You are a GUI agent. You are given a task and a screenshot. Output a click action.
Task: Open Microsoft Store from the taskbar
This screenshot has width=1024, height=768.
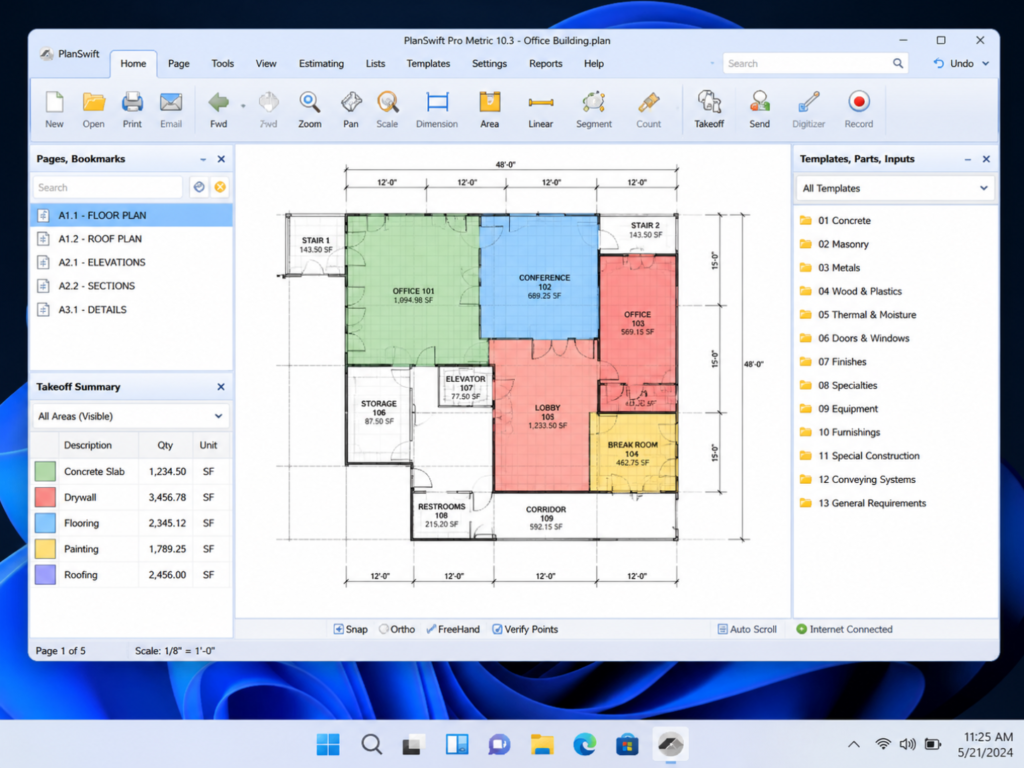click(x=627, y=744)
